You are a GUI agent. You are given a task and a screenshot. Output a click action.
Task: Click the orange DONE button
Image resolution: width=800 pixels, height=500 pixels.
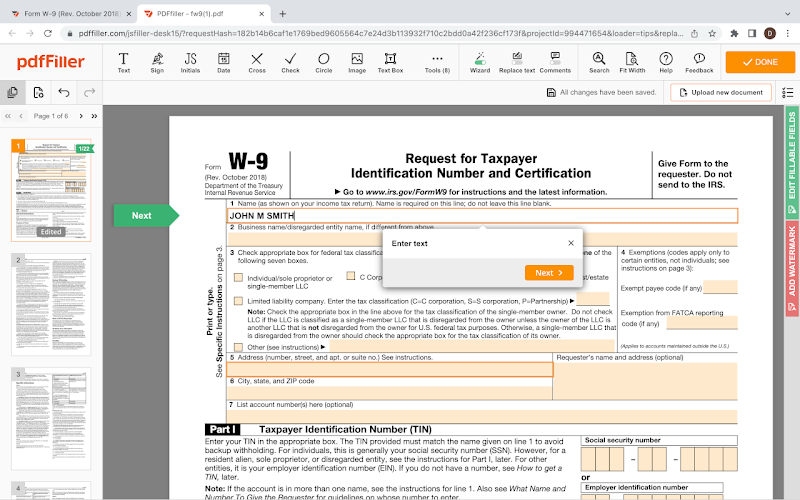tap(760, 62)
